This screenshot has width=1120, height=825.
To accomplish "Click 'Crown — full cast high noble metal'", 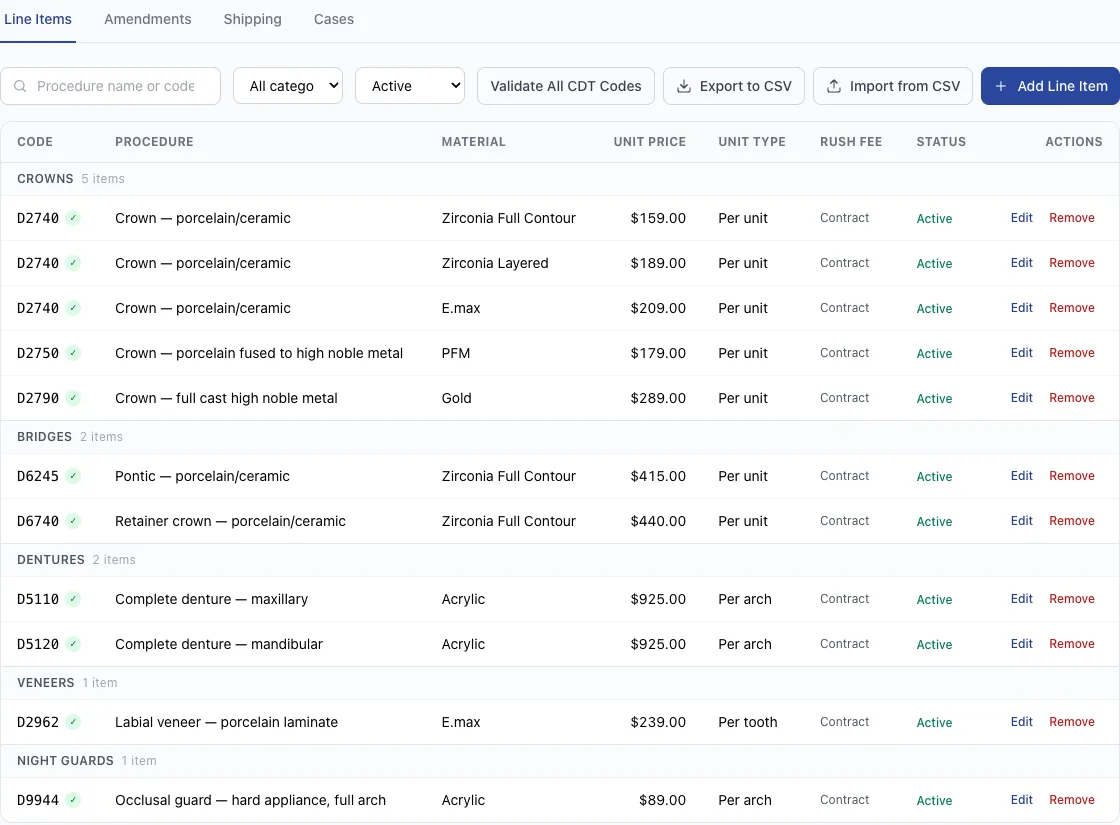I will pos(226,398).
